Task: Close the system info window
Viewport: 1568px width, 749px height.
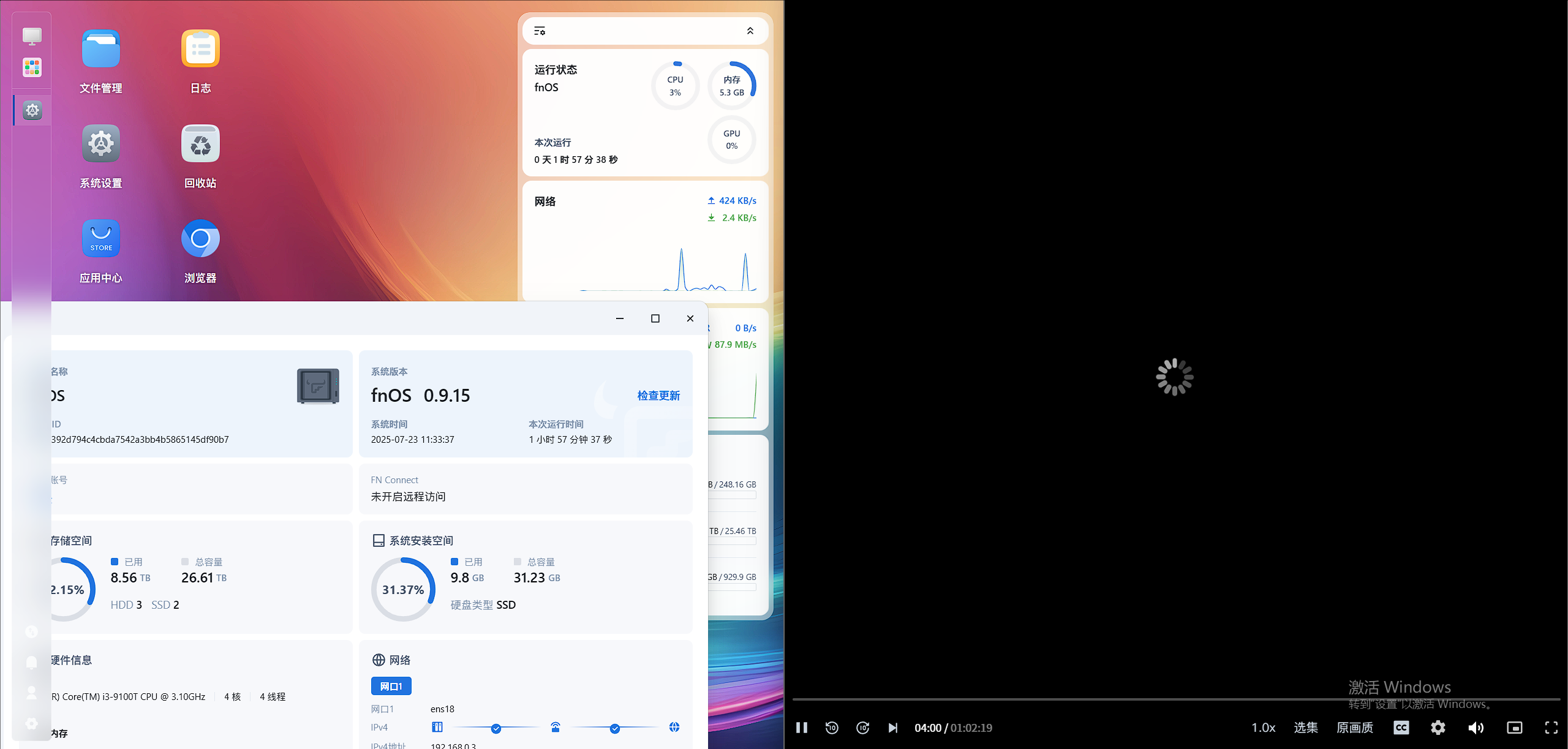Action: tap(690, 318)
